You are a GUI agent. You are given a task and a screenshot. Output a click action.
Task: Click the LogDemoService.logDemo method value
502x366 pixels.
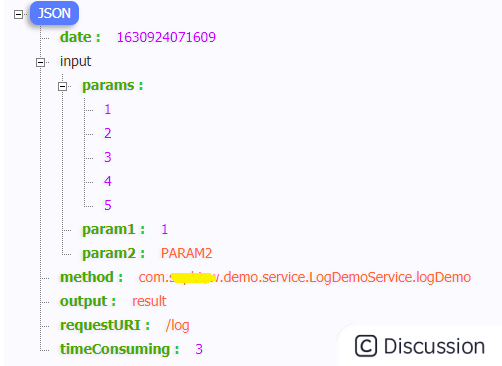tap(304, 277)
